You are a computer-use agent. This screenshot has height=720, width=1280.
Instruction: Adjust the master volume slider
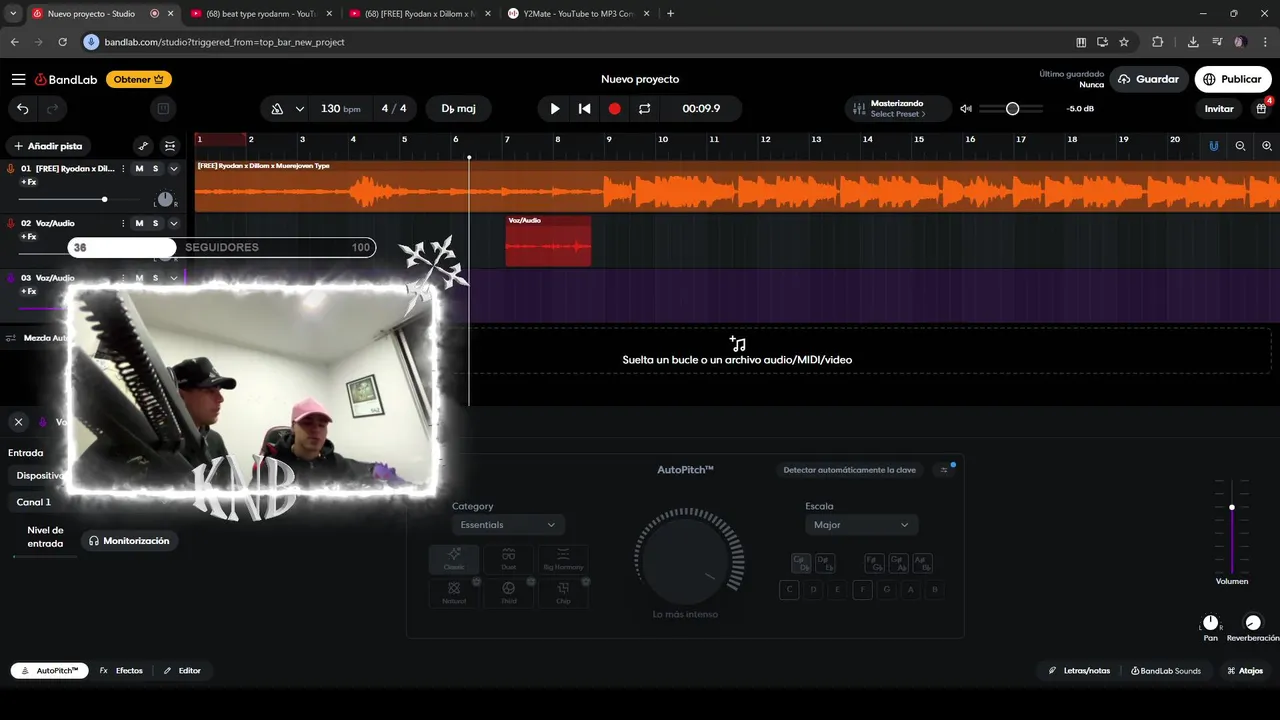(x=1012, y=109)
